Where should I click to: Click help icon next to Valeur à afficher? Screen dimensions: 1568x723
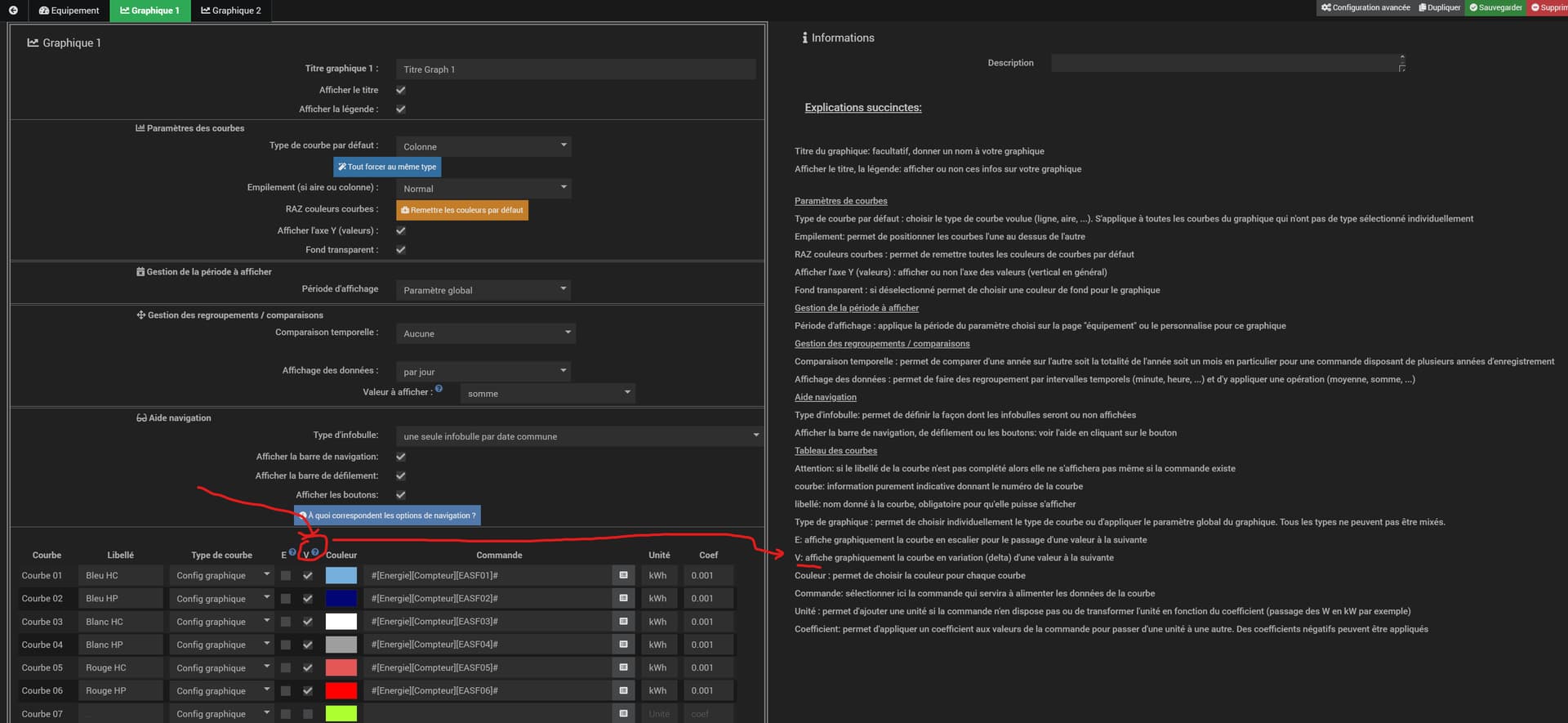click(439, 389)
